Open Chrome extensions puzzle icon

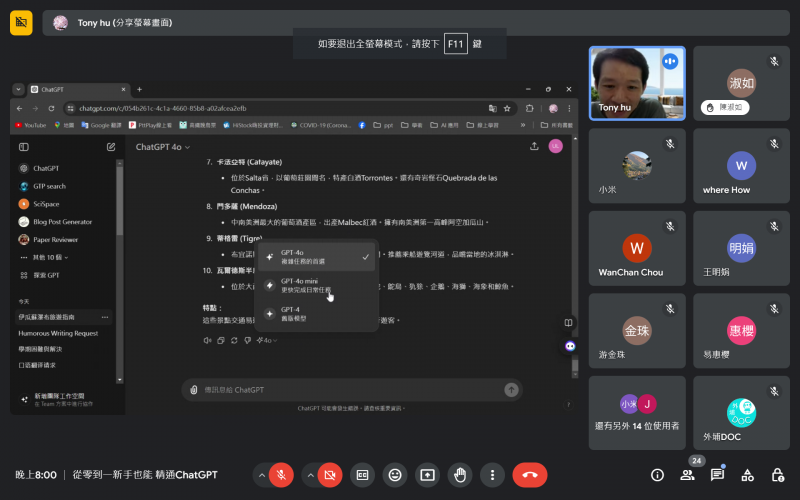(x=530, y=108)
